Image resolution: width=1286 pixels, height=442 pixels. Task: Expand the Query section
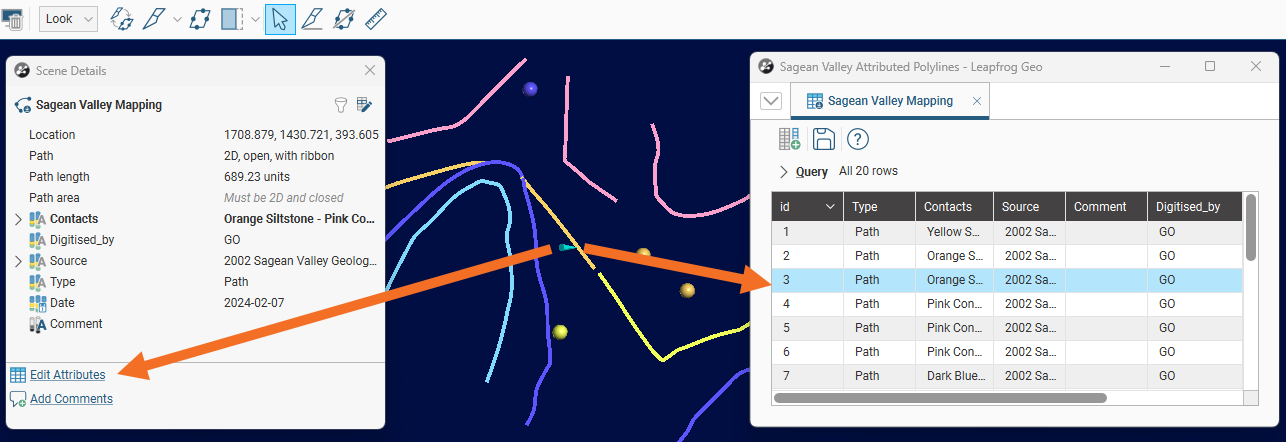tap(784, 171)
